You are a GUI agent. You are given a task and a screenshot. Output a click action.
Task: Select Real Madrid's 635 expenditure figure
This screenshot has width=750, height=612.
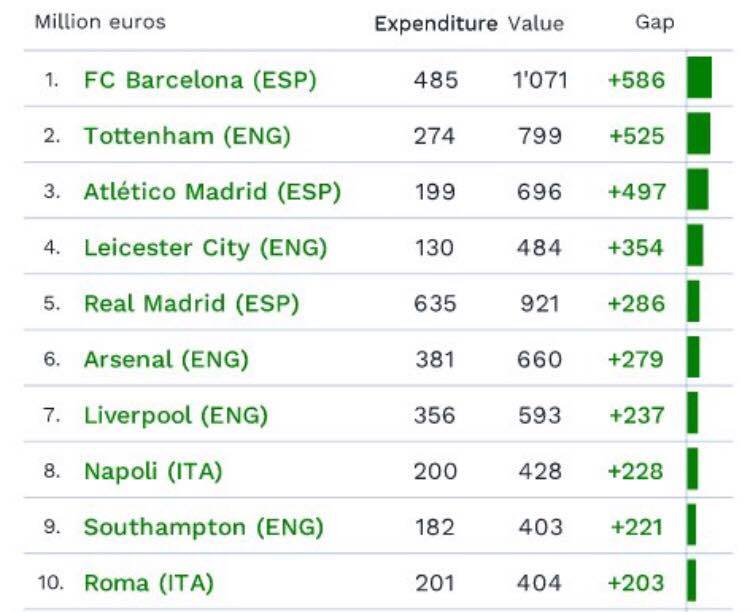point(435,303)
